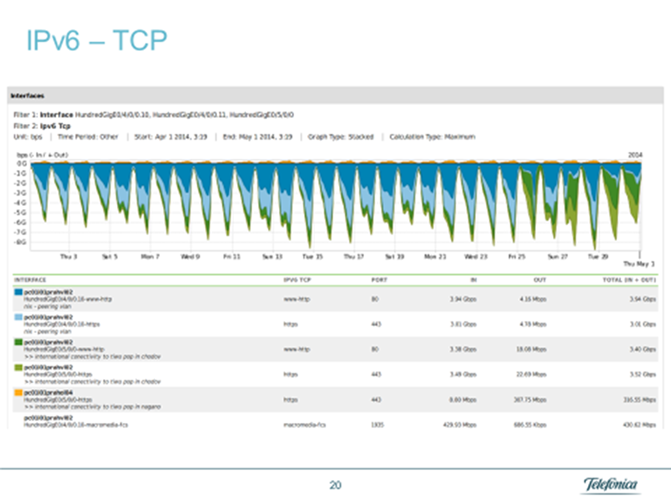671x503 pixels.
Task: Sort by the INTERFACE column header
Action: [x=29, y=279]
